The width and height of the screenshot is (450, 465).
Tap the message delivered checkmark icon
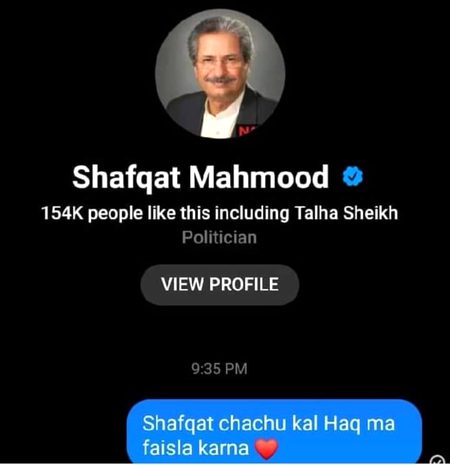(439, 460)
